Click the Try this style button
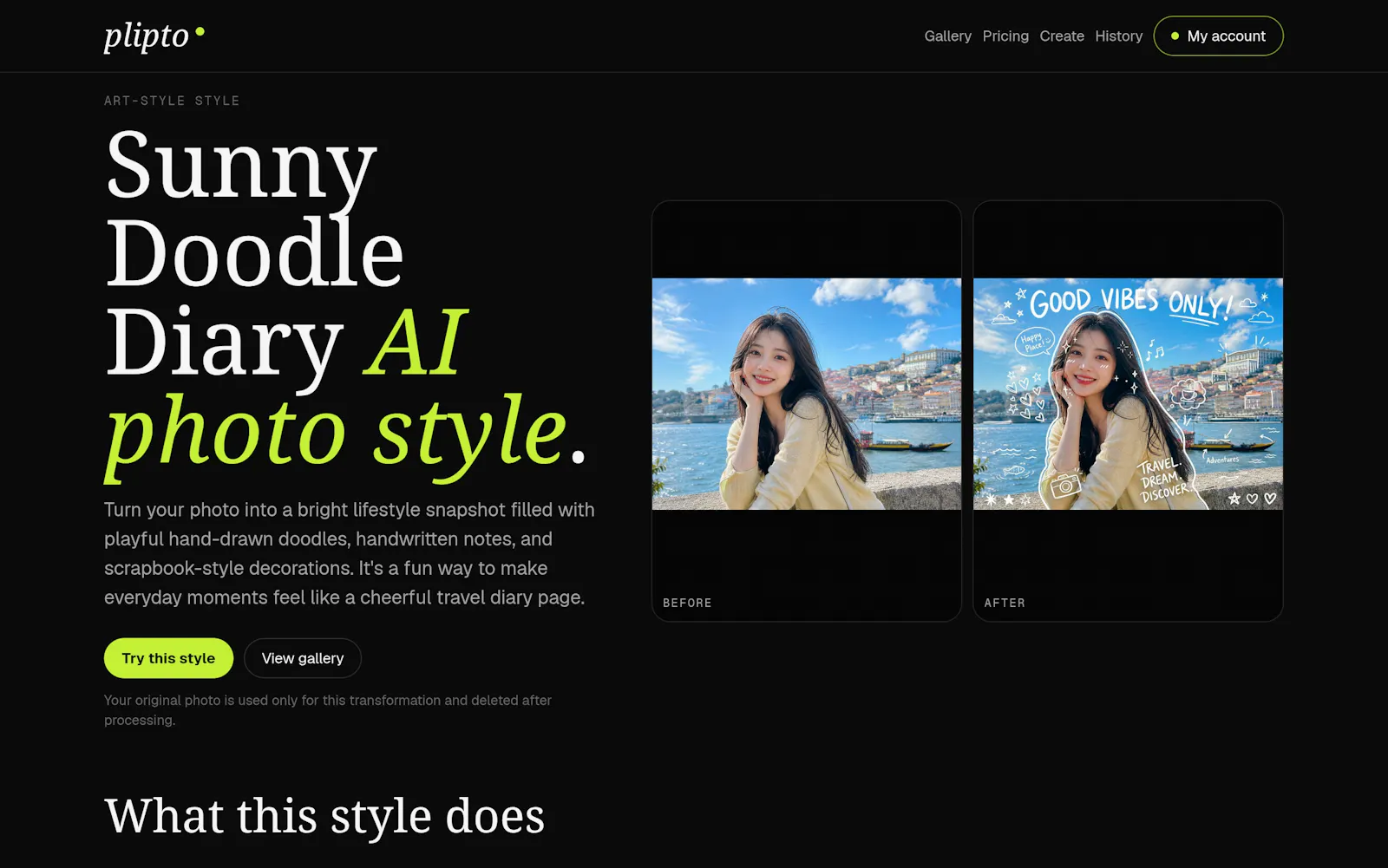Viewport: 1388px width, 868px height. (168, 658)
